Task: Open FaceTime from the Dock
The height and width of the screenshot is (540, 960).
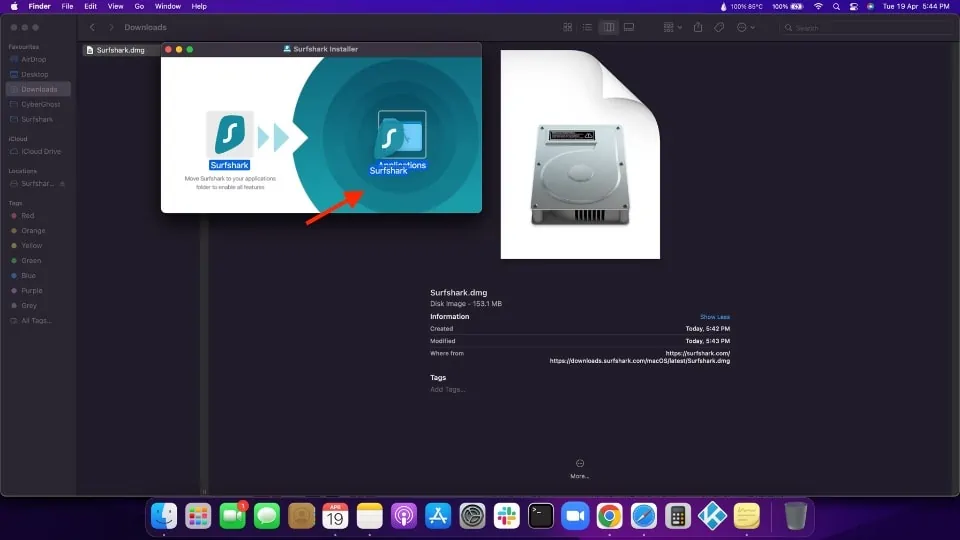Action: 233,516
